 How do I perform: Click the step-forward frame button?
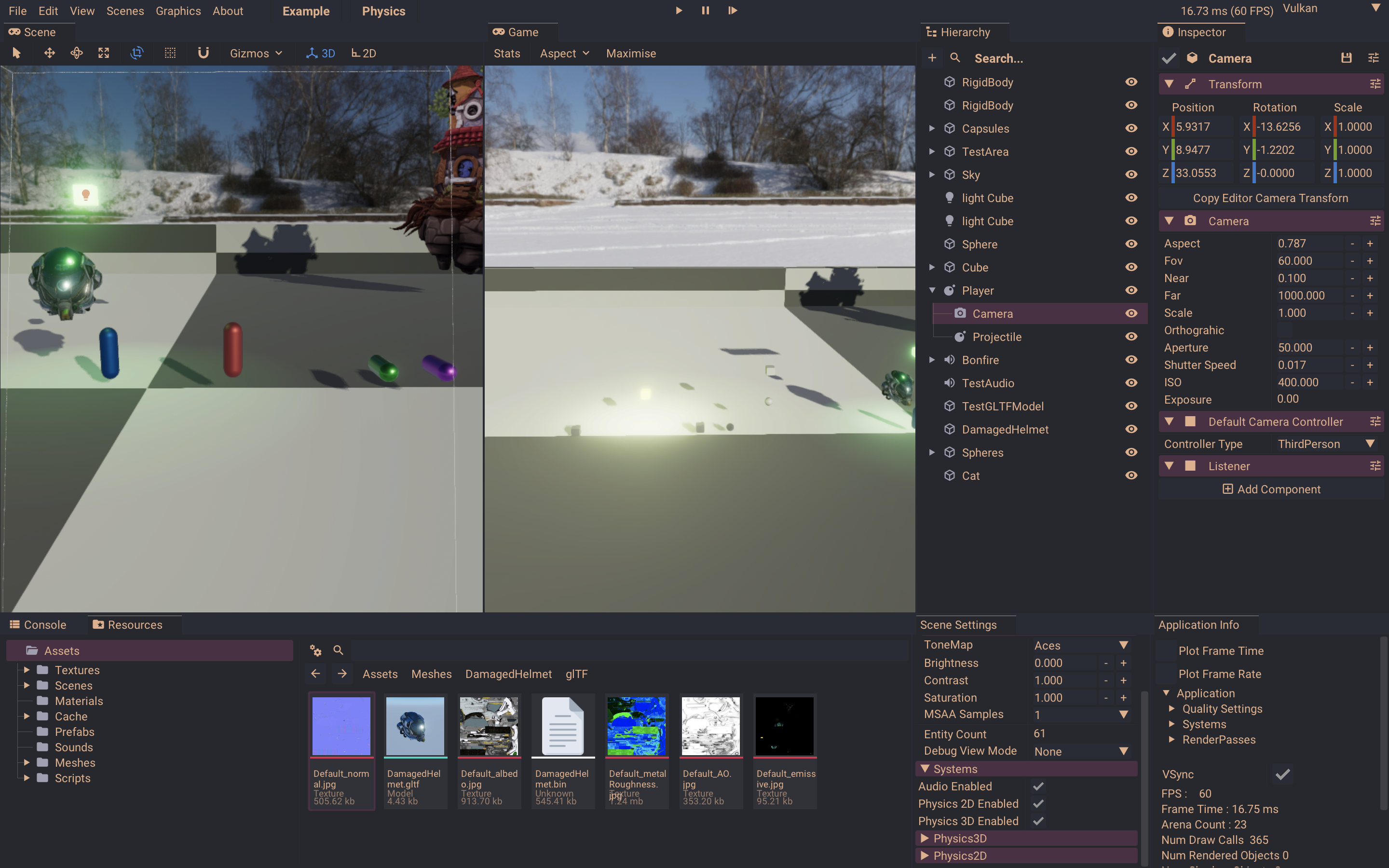733,10
